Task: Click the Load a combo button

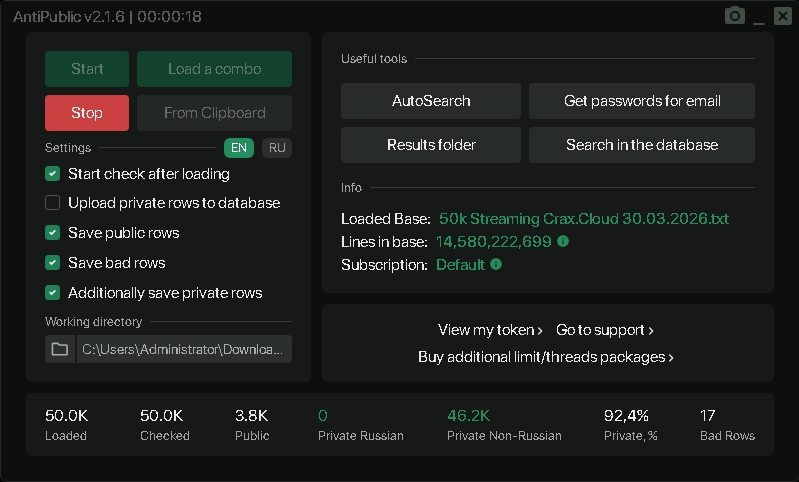Action: click(214, 69)
